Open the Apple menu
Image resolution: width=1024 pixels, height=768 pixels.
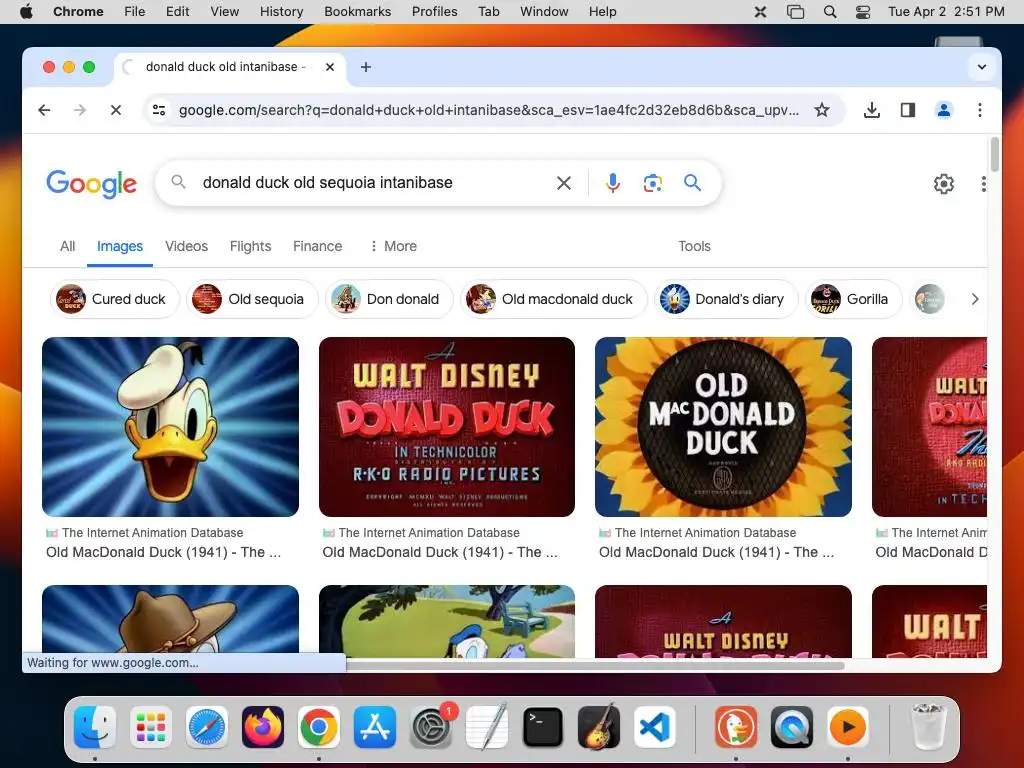pyautogui.click(x=26, y=12)
